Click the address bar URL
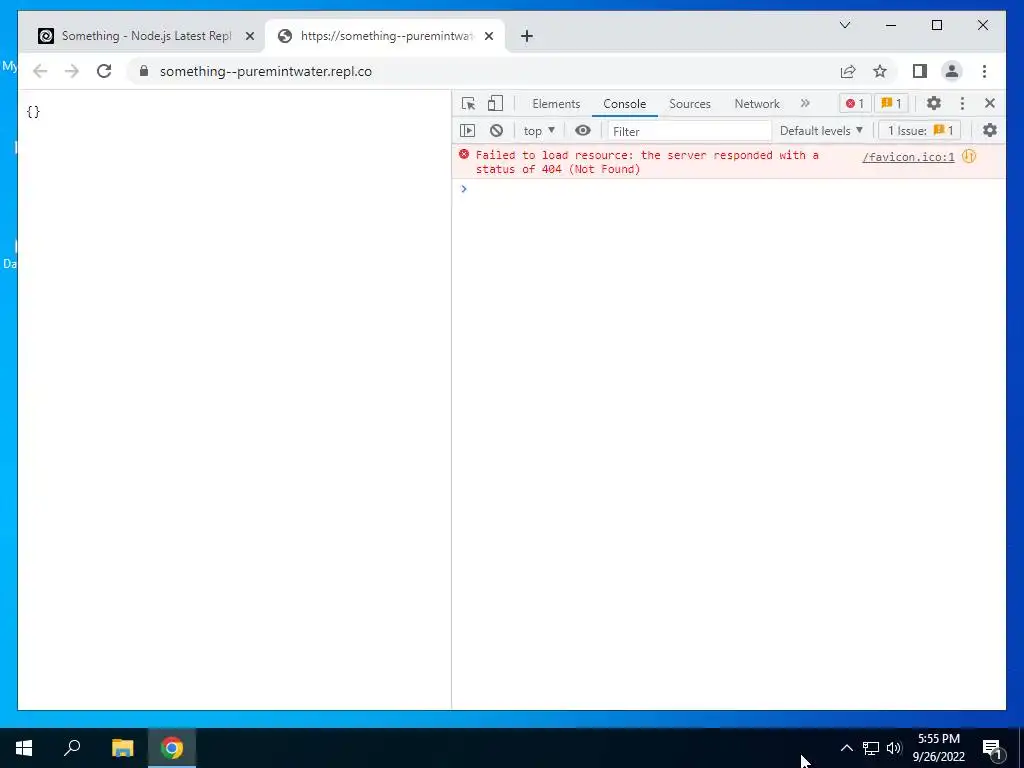 [266, 71]
